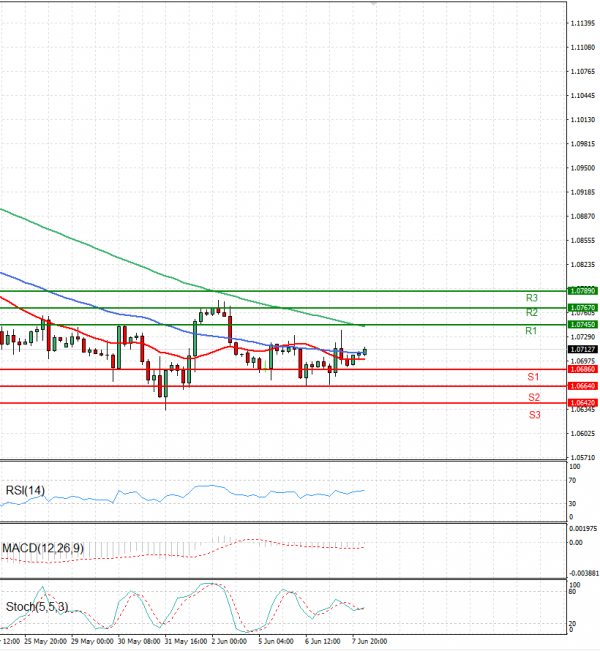Click the 2 Jun 00:00 time label
Viewport: 600px width, 651px height.
(229, 641)
